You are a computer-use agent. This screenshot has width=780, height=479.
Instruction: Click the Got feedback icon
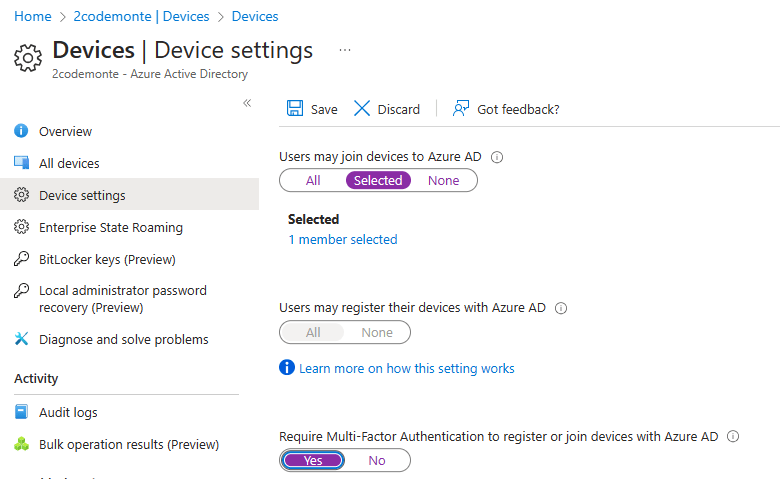(x=461, y=109)
